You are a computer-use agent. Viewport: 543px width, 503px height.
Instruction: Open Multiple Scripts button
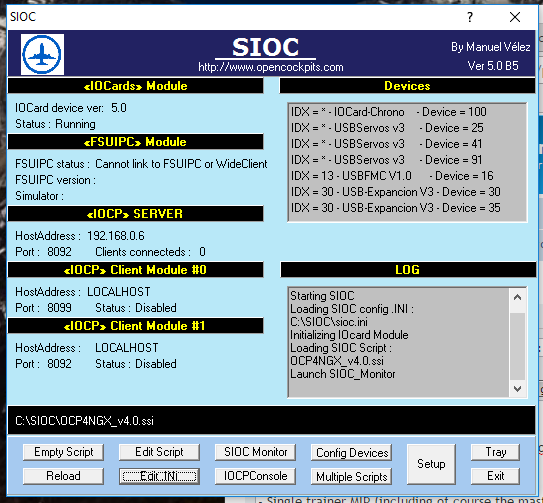click(351, 476)
